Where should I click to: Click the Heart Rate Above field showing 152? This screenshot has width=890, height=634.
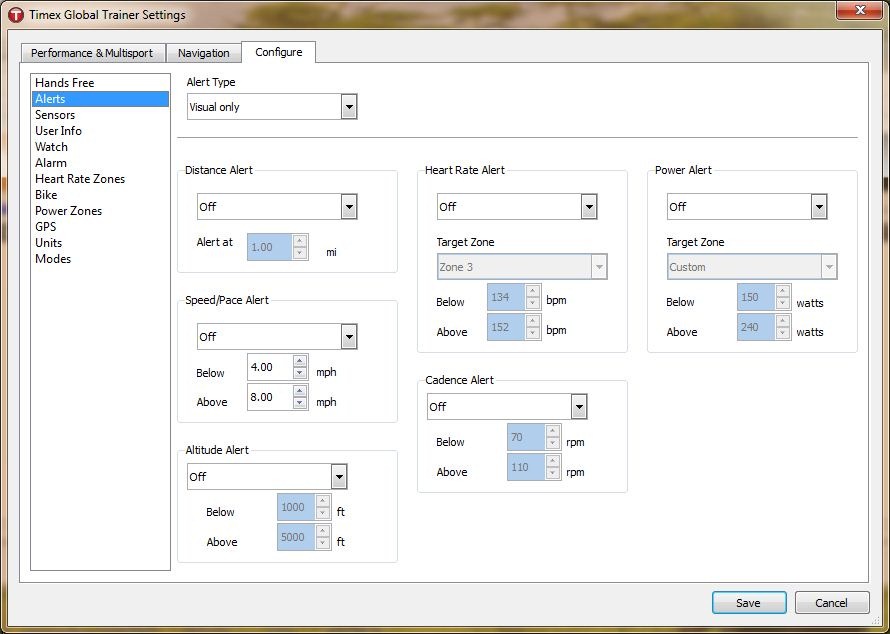(x=506, y=327)
